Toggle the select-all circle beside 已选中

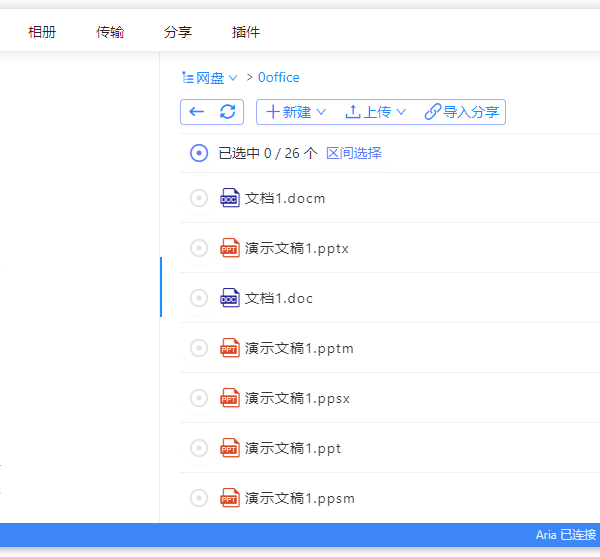tap(199, 153)
